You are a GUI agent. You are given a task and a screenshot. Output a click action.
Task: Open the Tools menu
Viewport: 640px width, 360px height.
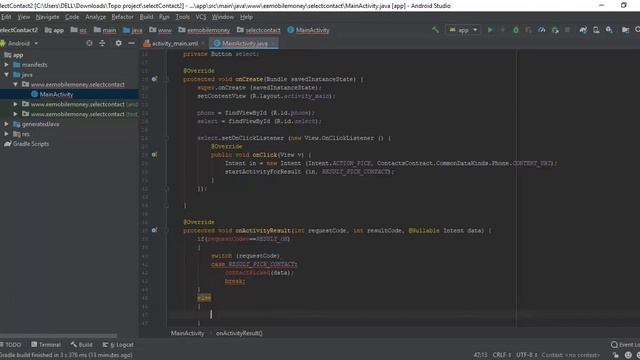183,17
